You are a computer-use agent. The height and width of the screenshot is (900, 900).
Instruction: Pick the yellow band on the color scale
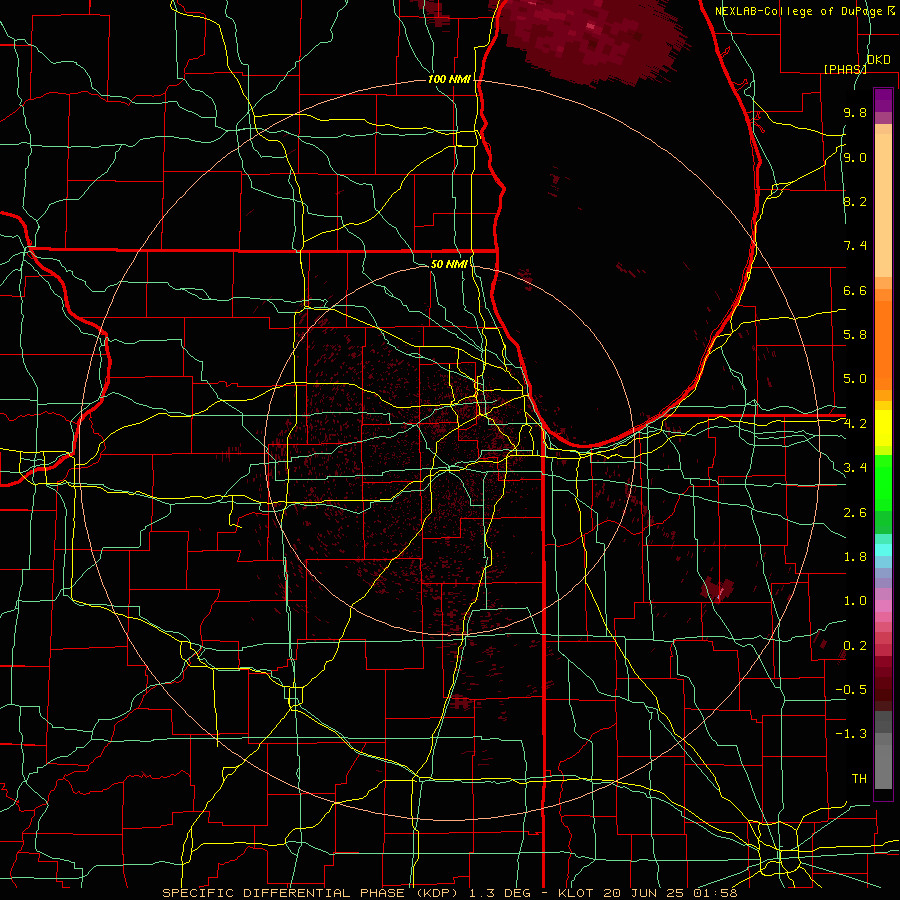[883, 428]
